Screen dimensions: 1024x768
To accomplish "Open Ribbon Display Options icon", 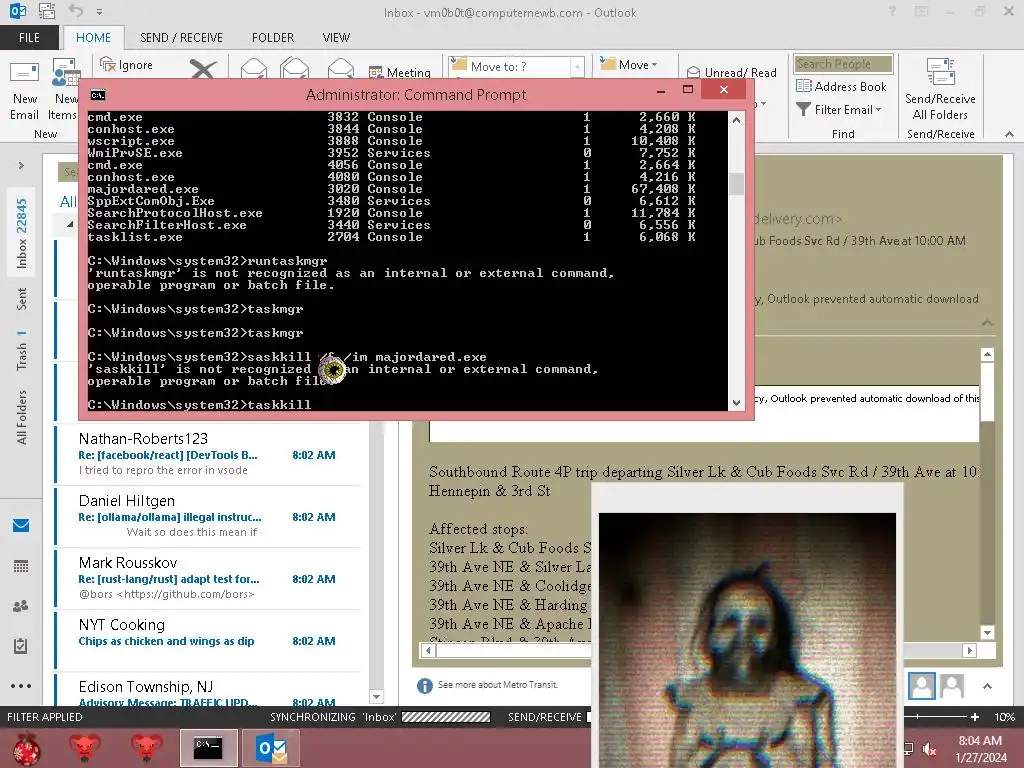I will 921,12.
